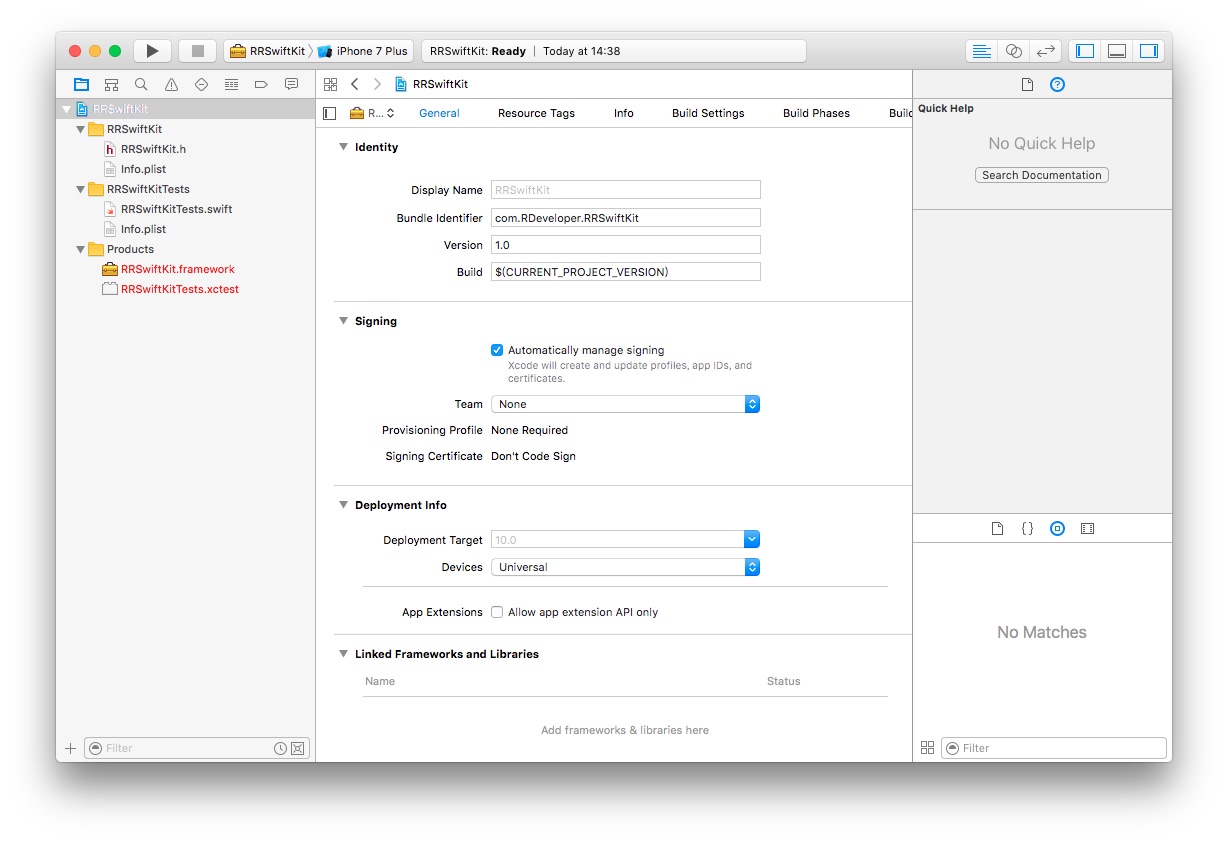Switch to the Assistant editor

[x=1014, y=51]
